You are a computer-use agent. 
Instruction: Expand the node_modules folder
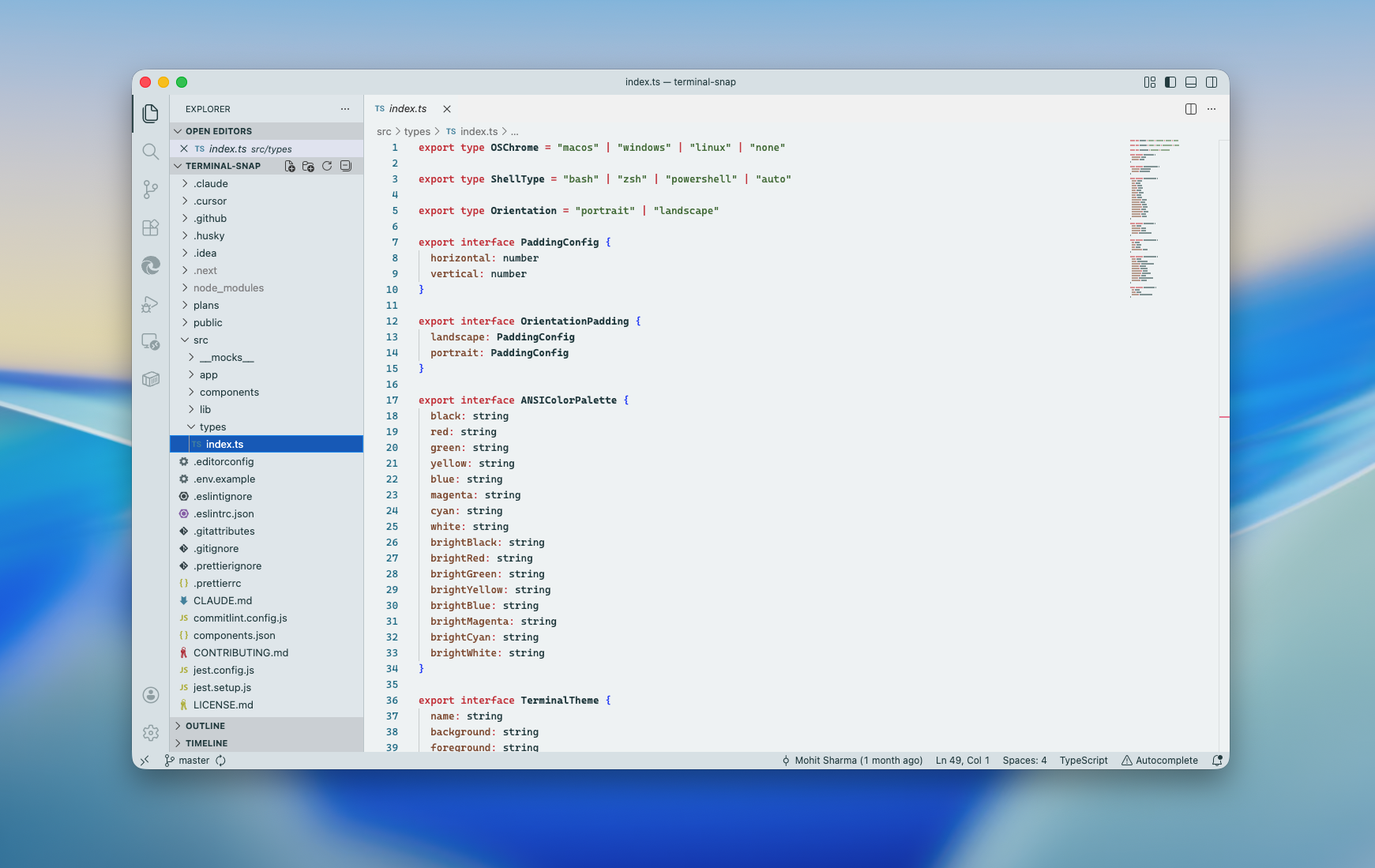(x=267, y=287)
